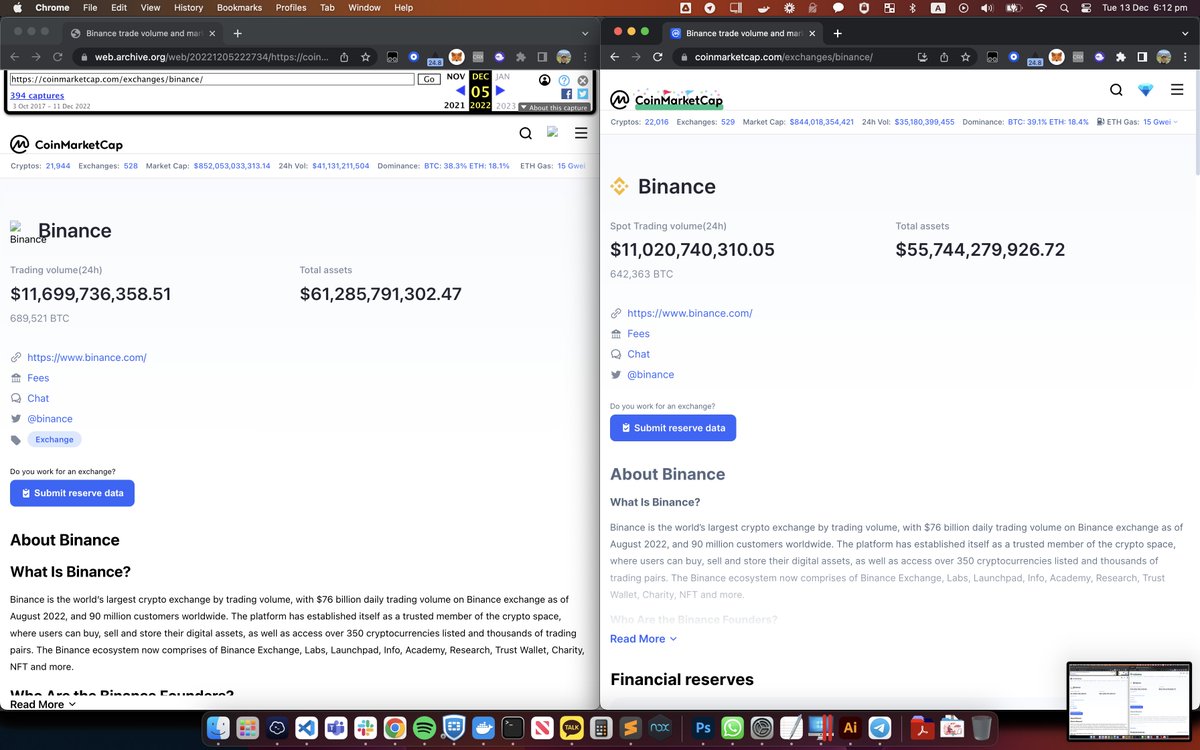Go back in right Chrome window
This screenshot has height=750, width=1200.
(x=614, y=57)
